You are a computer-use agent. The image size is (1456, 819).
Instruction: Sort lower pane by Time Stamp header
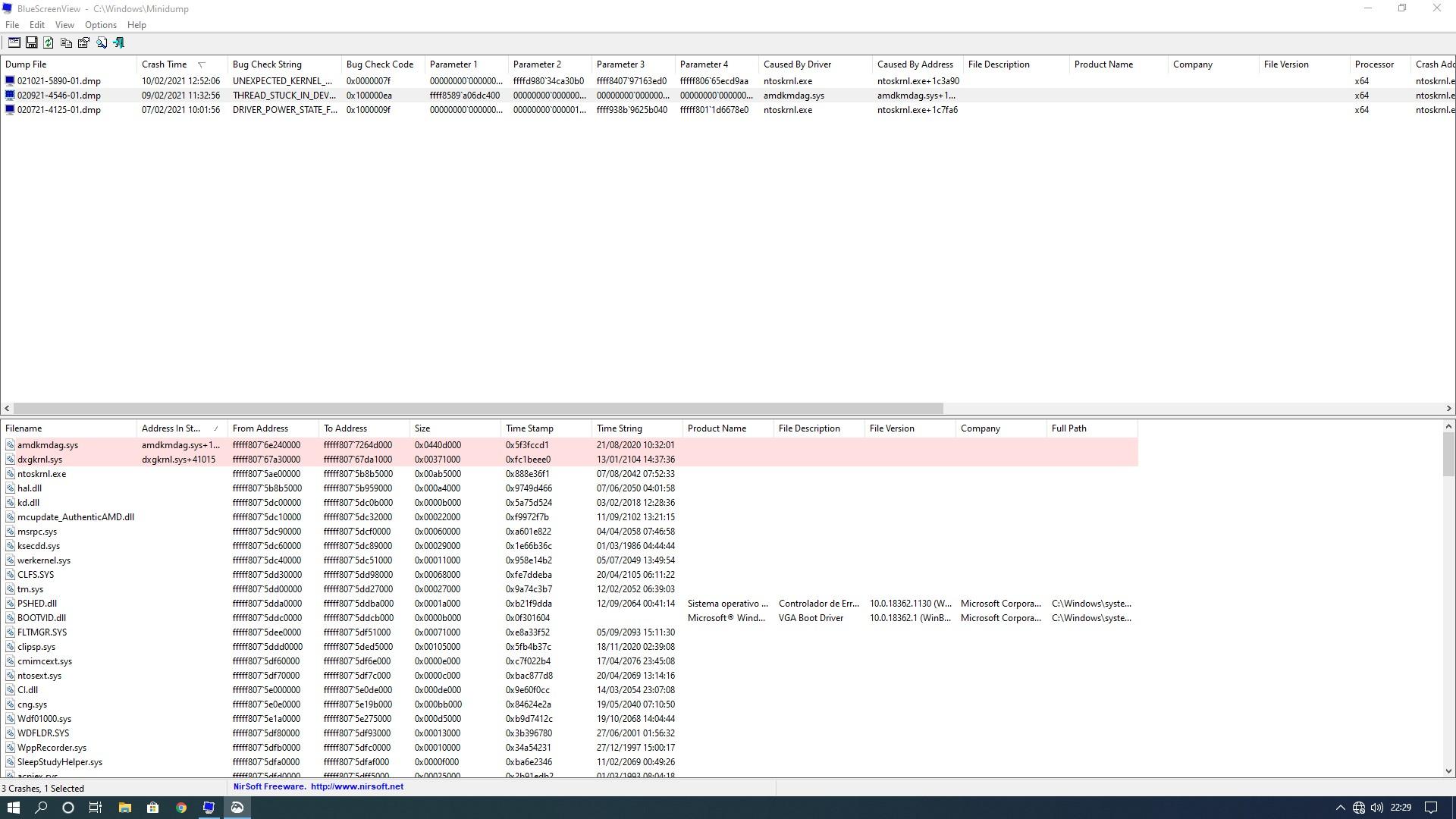[x=546, y=428]
